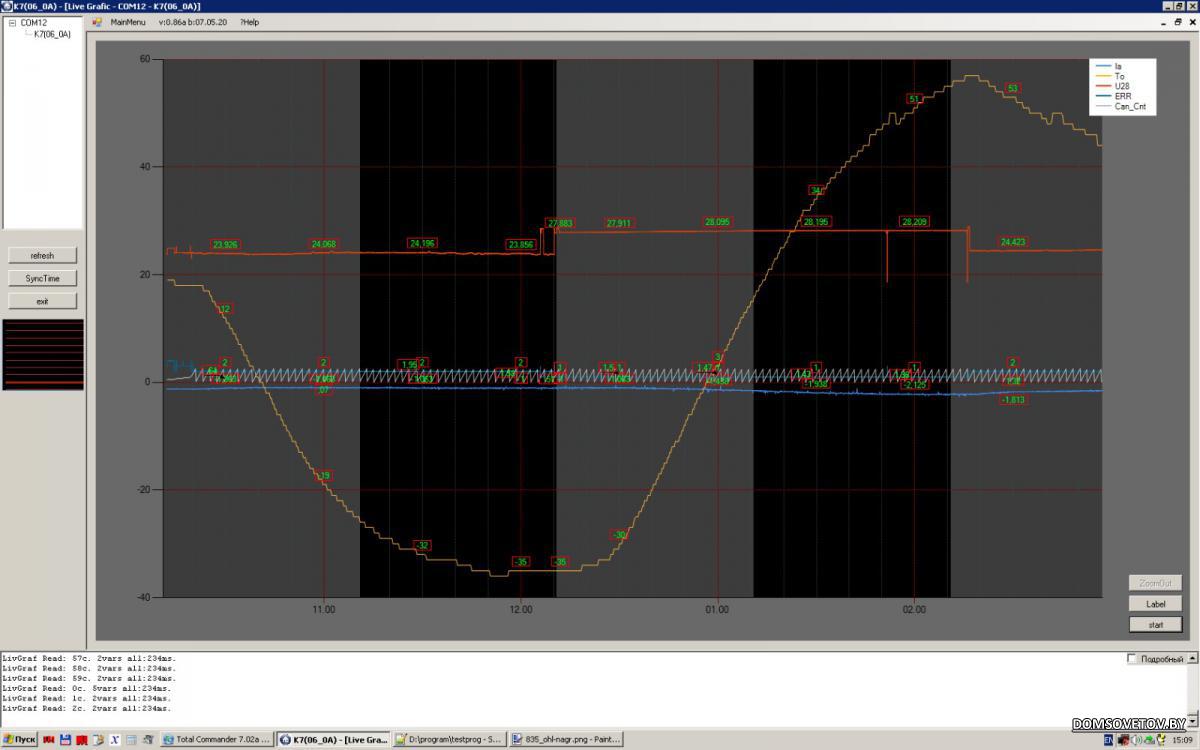Image resolution: width=1200 pixels, height=750 pixels.
Task: Click the log scrollbar down arrow
Action: (x=1193, y=722)
